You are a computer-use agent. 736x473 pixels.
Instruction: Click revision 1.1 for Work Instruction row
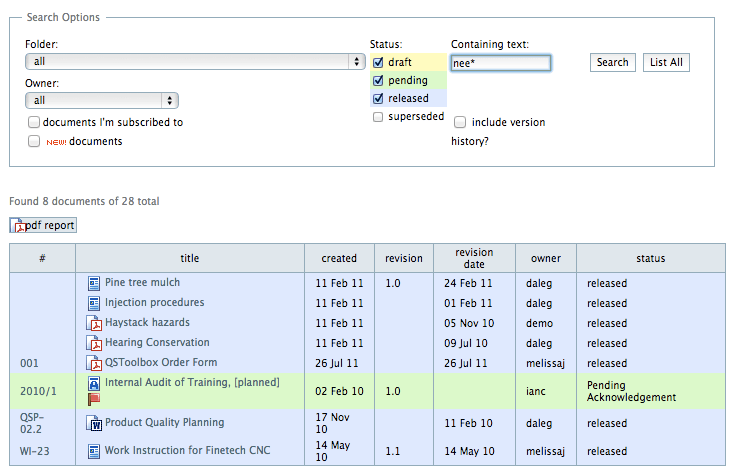pos(393,451)
